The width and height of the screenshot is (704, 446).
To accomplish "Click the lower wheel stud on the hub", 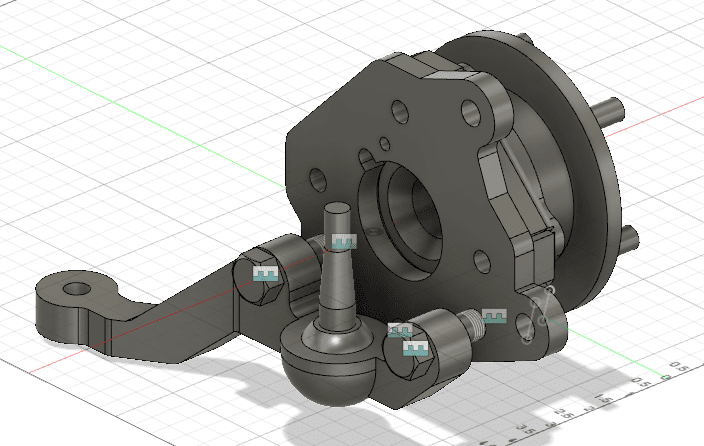I will [x=633, y=238].
